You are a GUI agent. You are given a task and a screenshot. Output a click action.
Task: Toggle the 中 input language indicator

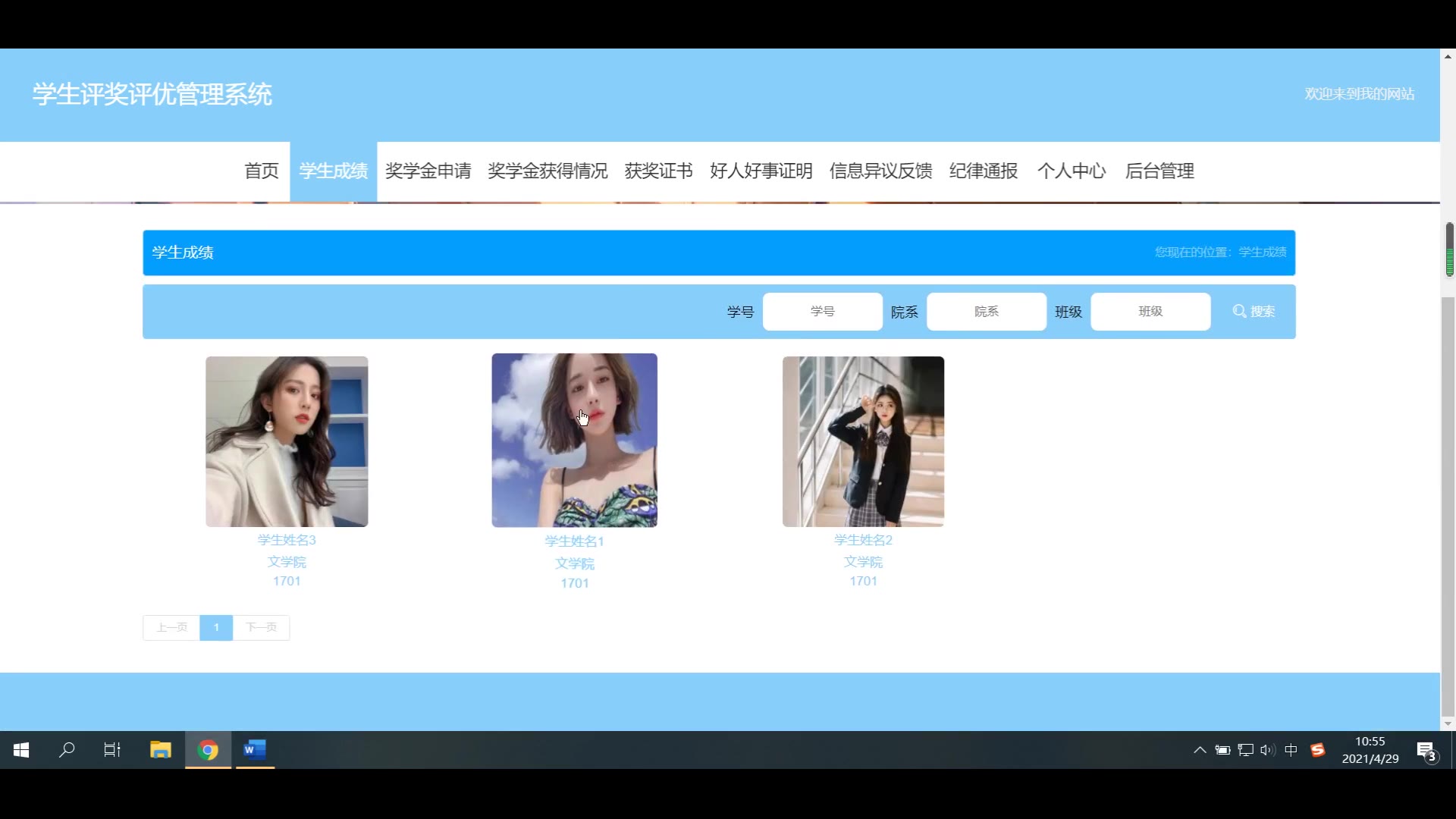click(1291, 750)
